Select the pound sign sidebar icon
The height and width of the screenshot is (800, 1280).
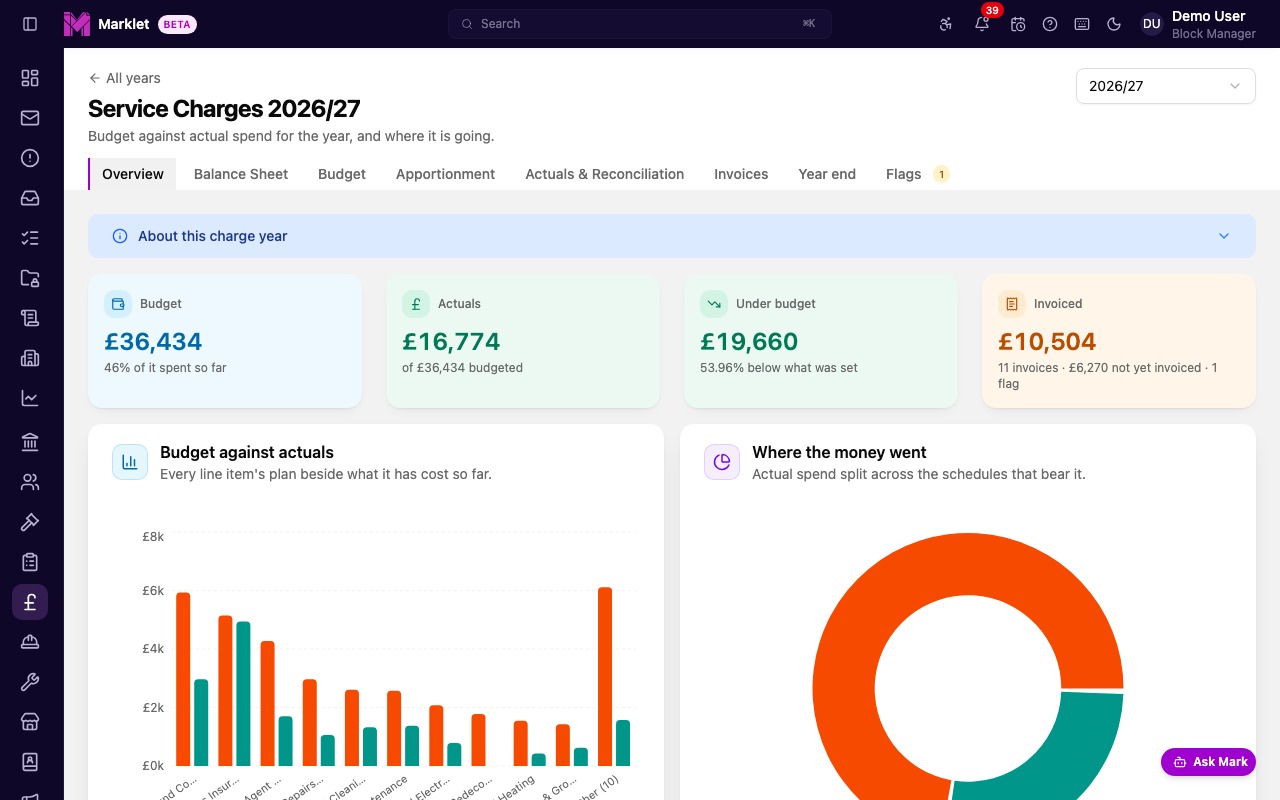tap(30, 602)
